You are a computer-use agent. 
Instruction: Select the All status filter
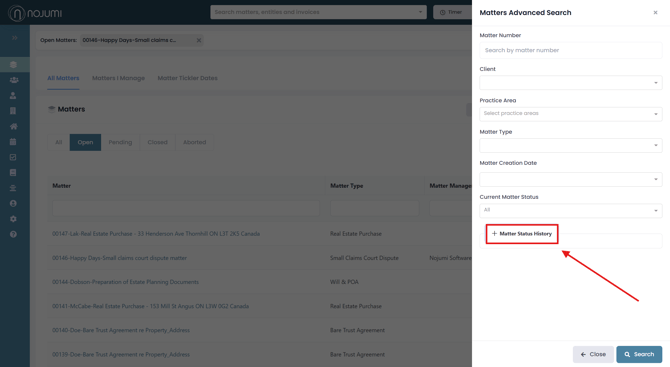[59, 142]
